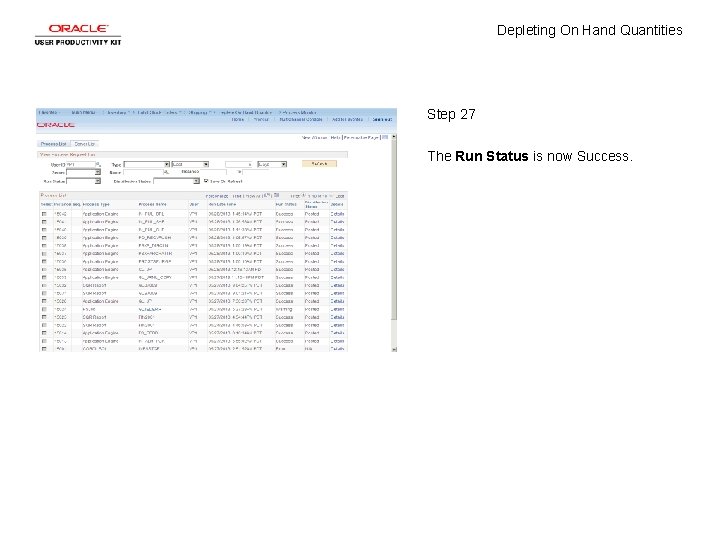Click the Home link
Viewport: 720px width, 540px height.
pyautogui.click(x=238, y=119)
